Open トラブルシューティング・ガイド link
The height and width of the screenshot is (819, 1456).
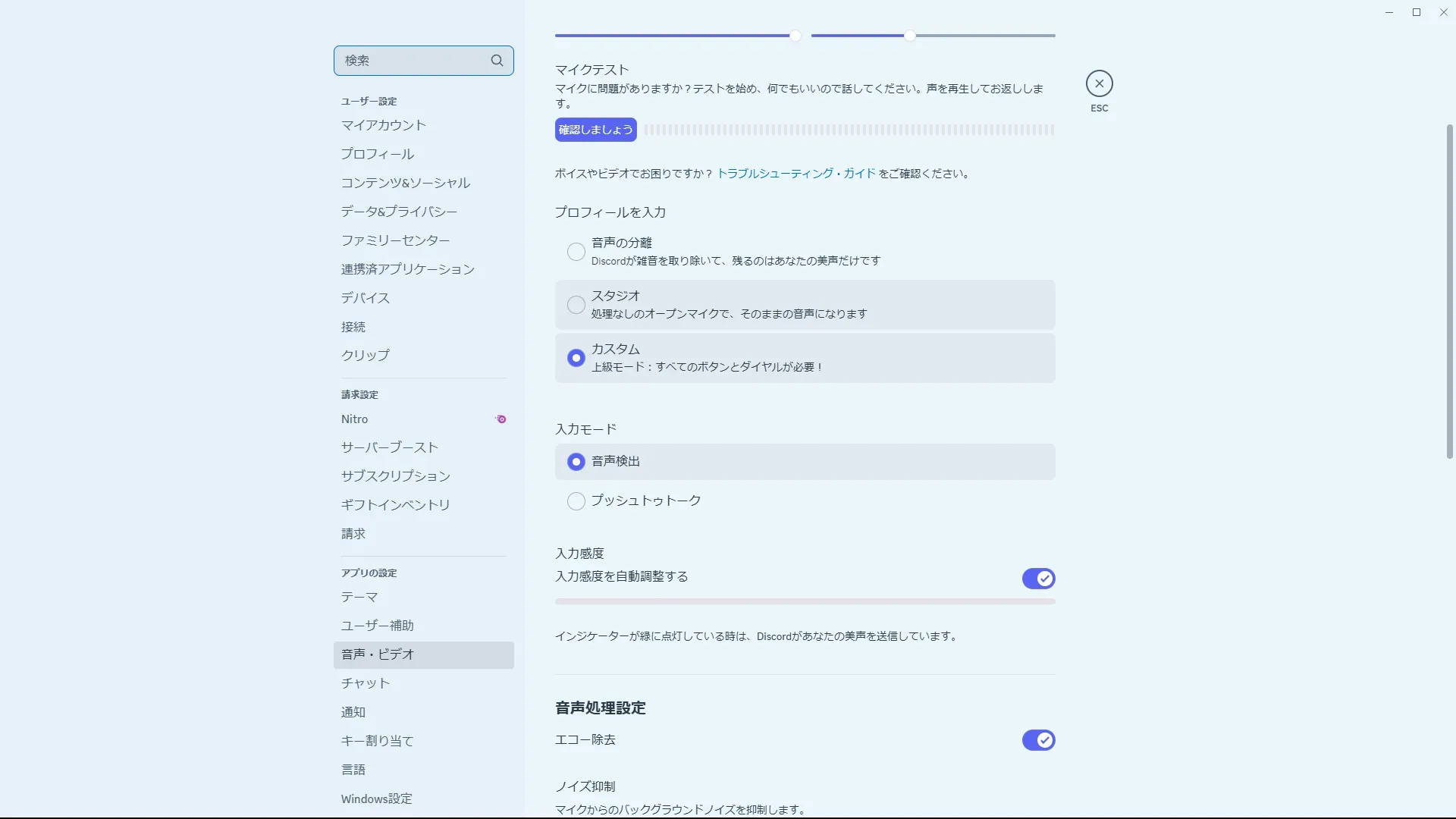pyautogui.click(x=796, y=174)
